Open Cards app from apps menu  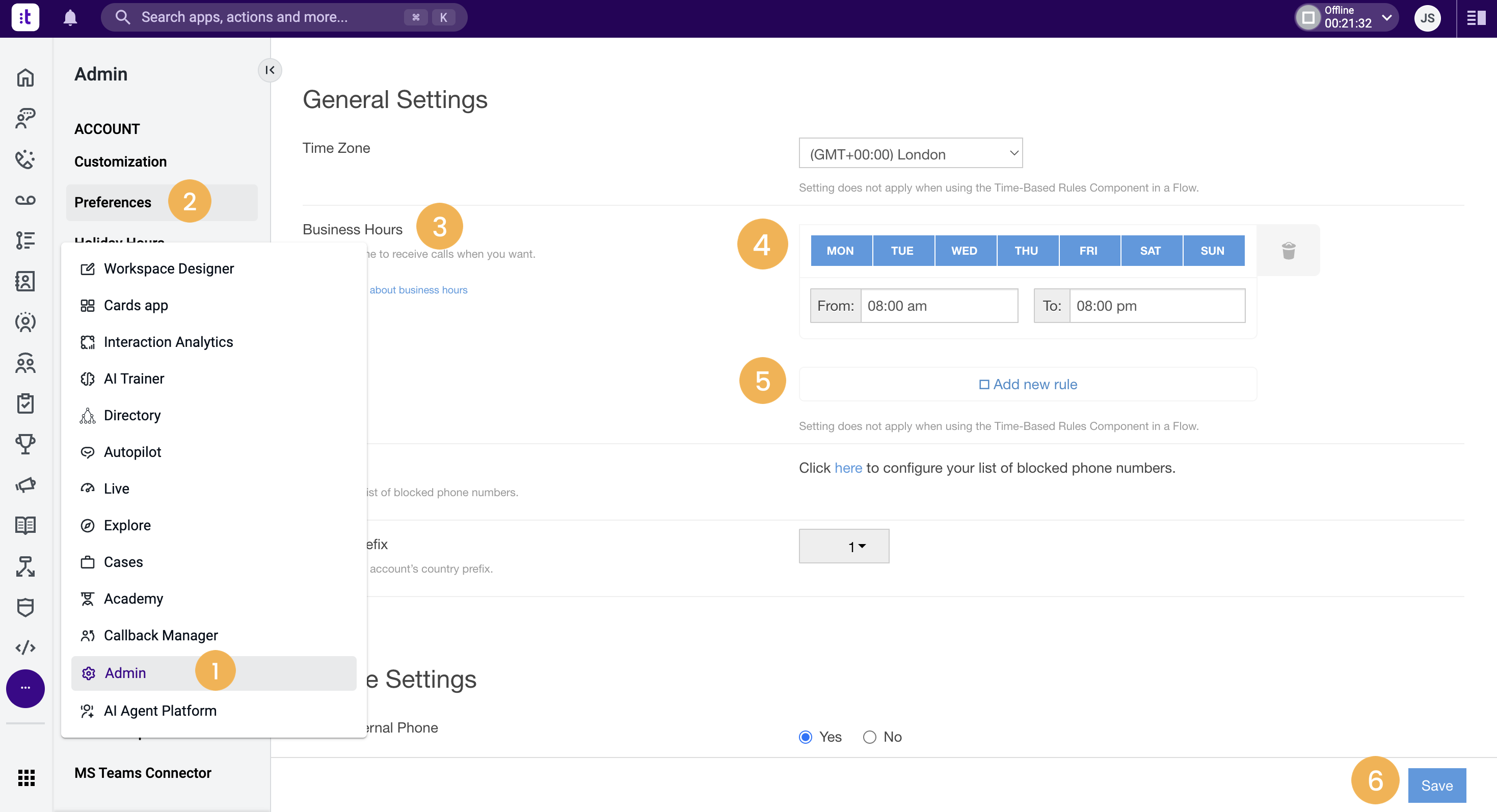(213, 306)
